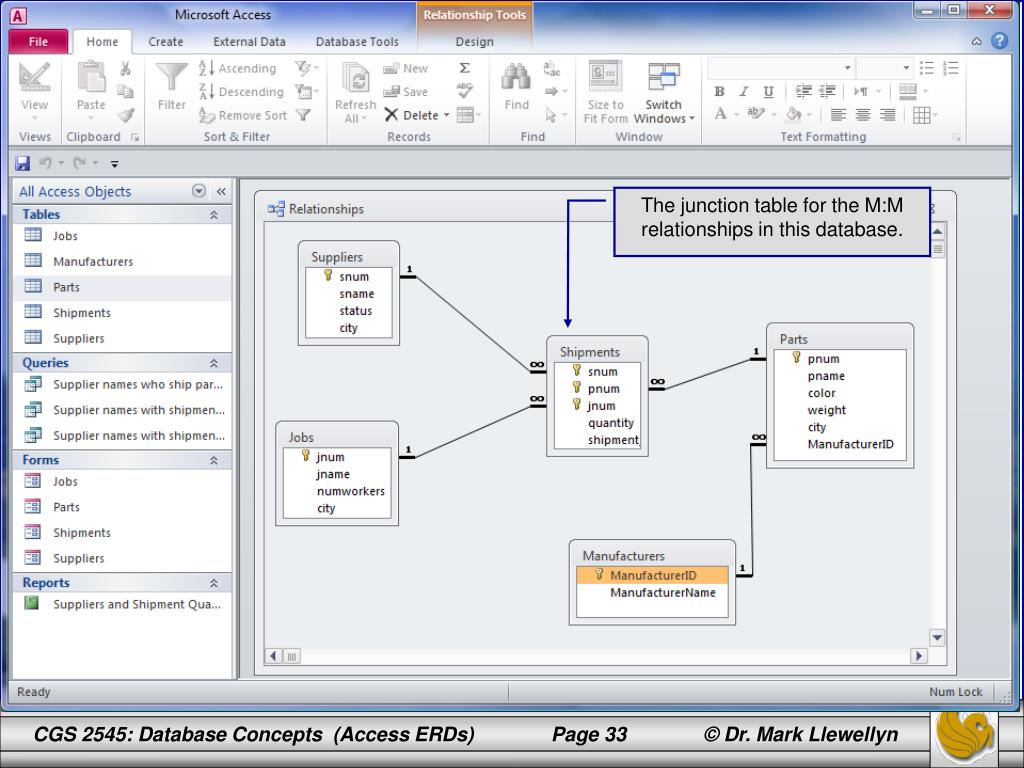The image size is (1024, 768).
Task: Click Remove Sort
Action: point(243,115)
